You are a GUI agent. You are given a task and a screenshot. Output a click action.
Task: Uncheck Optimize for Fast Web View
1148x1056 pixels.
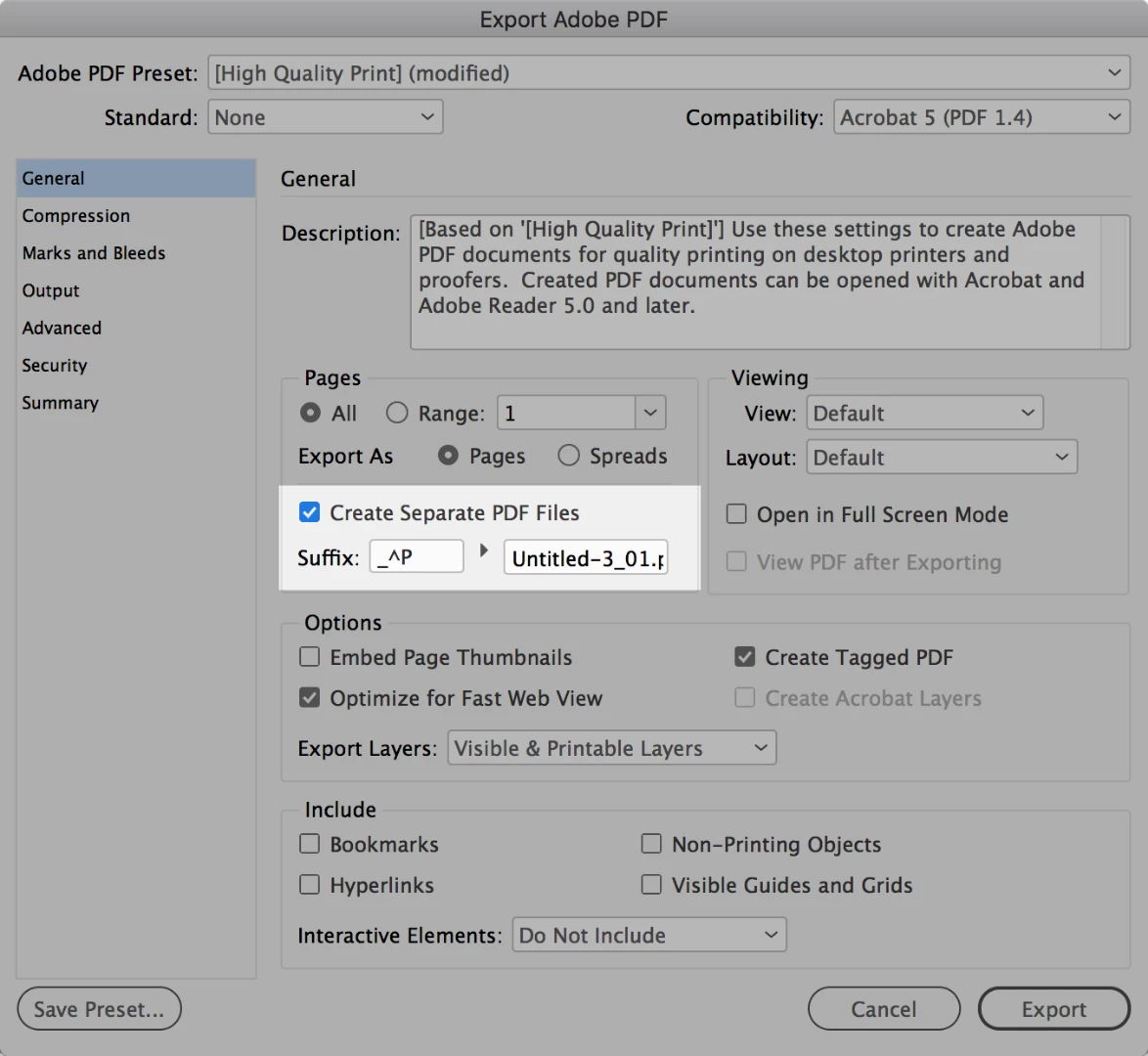(x=310, y=697)
